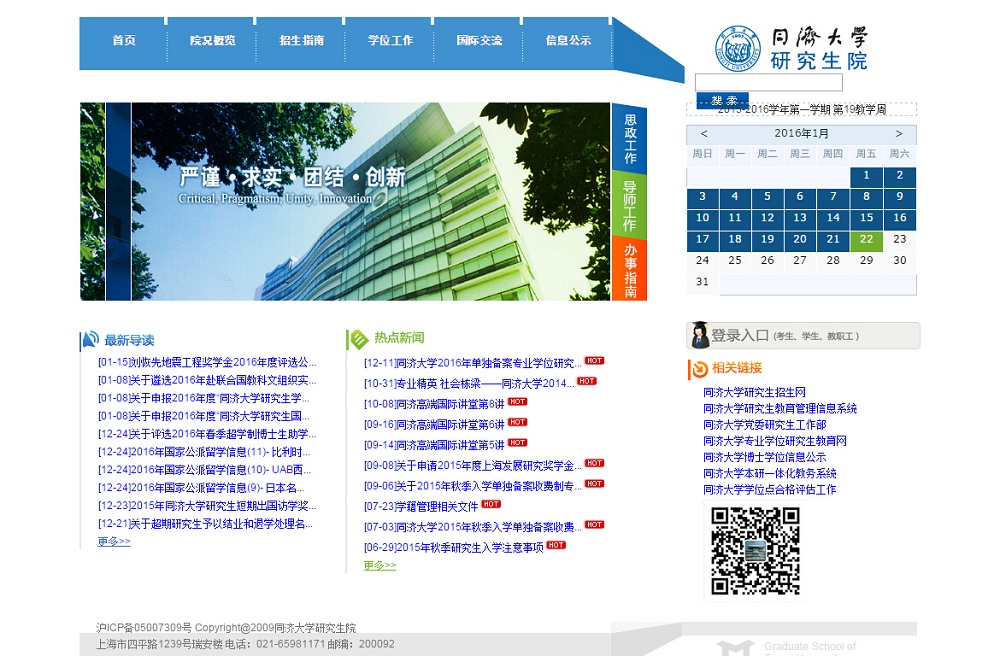This screenshot has width=1000, height=656.
Task: Open 同济大学博士学位信息公示 link
Action: tap(764, 457)
